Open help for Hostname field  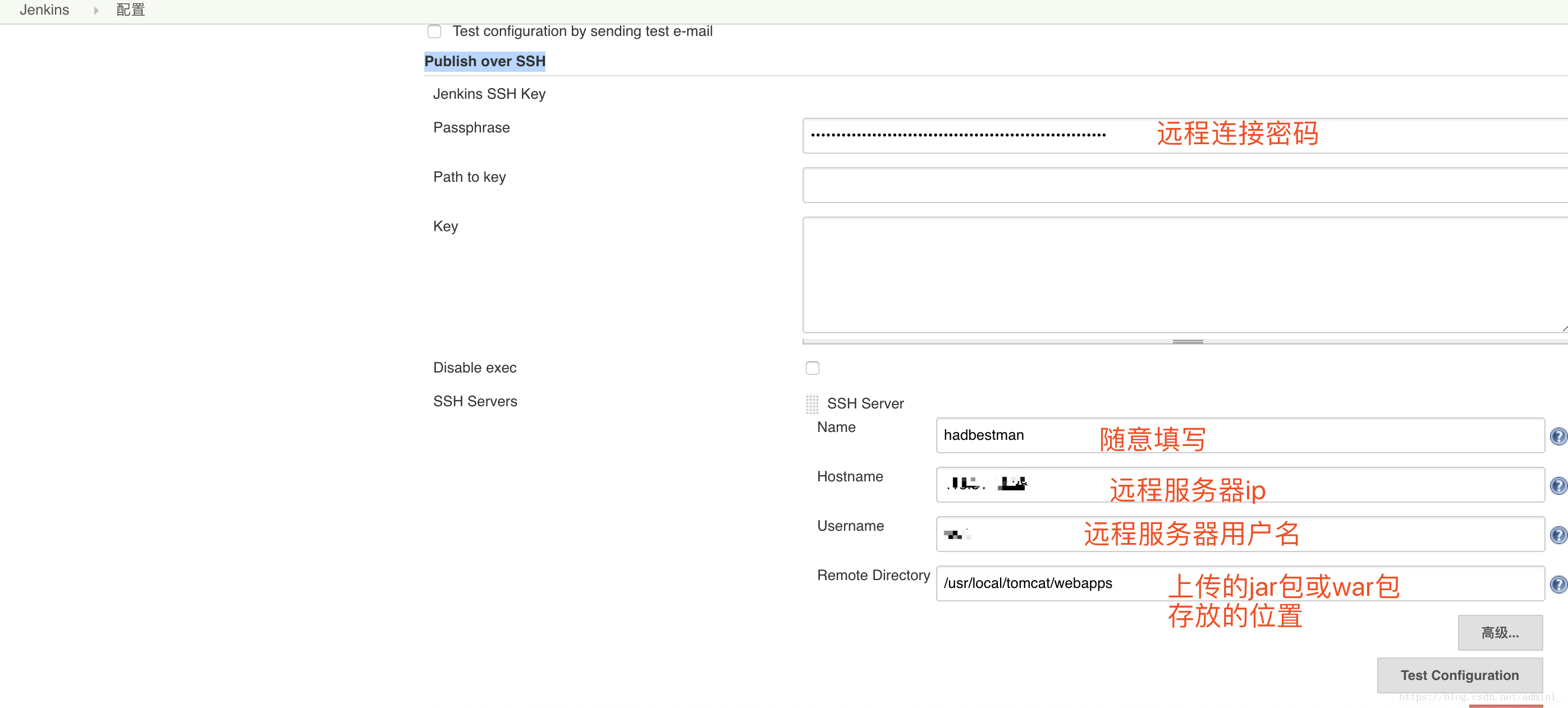coord(1558,485)
